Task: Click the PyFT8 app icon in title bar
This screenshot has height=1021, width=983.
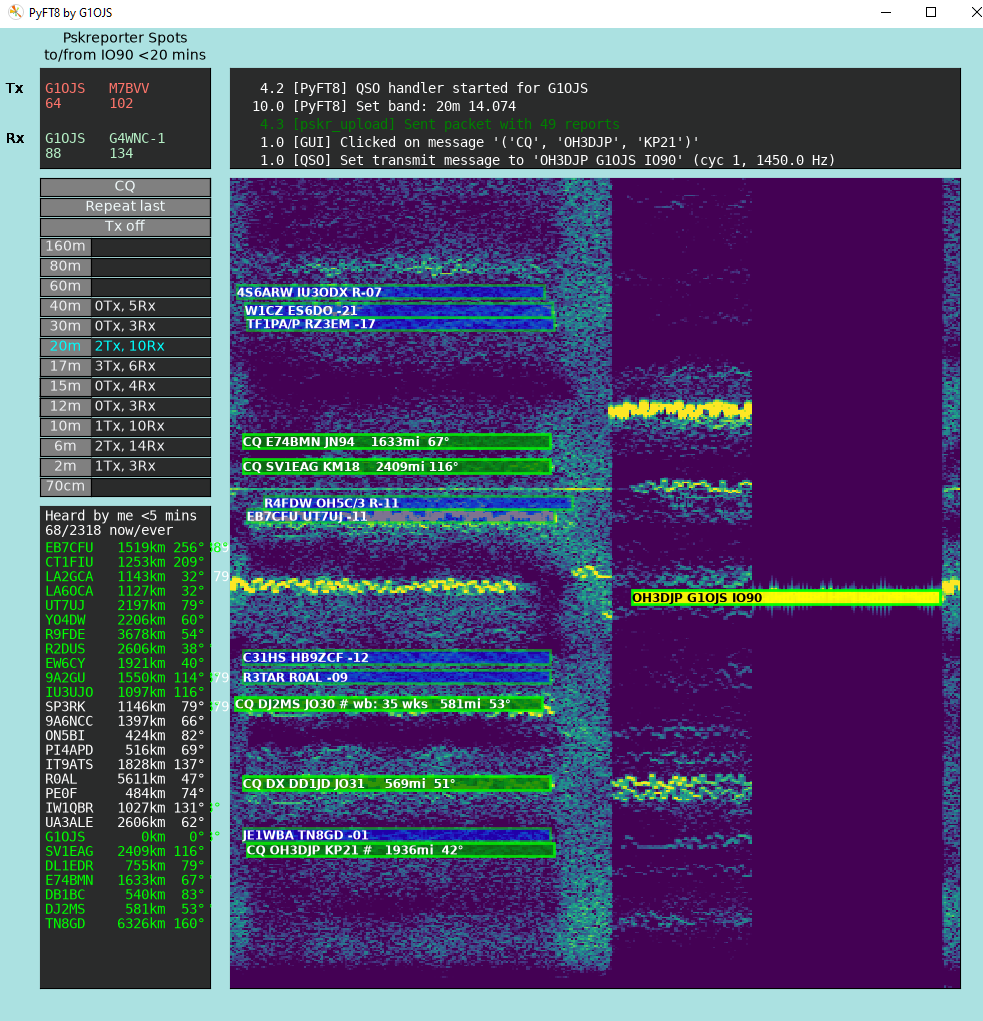Action: click(16, 12)
